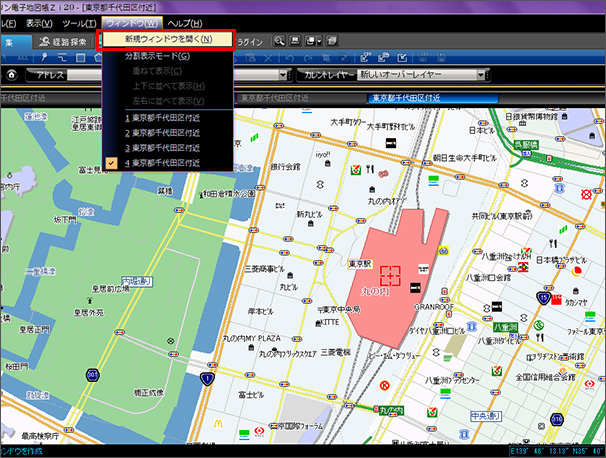This screenshot has height=458, width=606.
Task: Click the paste clipboard toolbar icon
Action: (250, 58)
